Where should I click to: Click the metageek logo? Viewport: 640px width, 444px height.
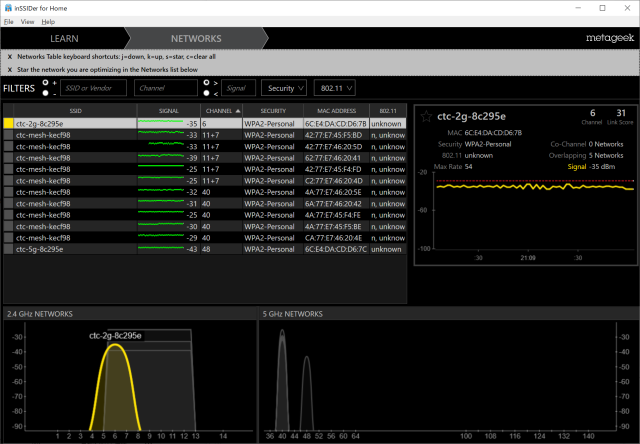610,38
